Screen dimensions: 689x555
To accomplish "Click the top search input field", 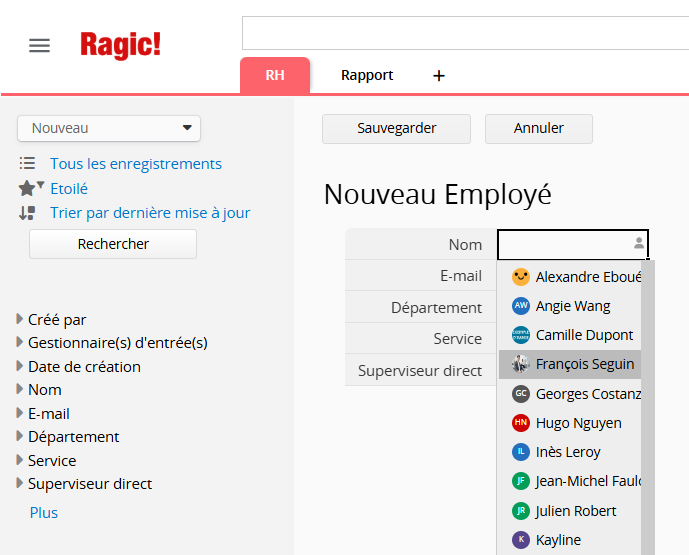I will click(465, 33).
